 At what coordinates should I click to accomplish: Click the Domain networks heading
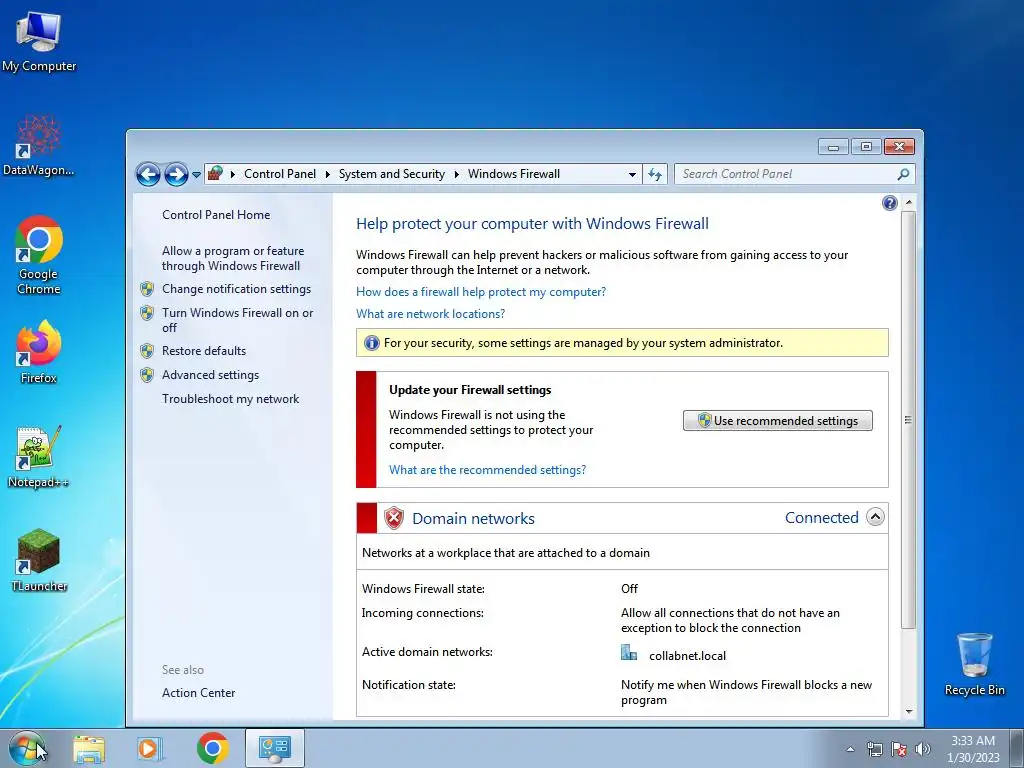tap(473, 519)
